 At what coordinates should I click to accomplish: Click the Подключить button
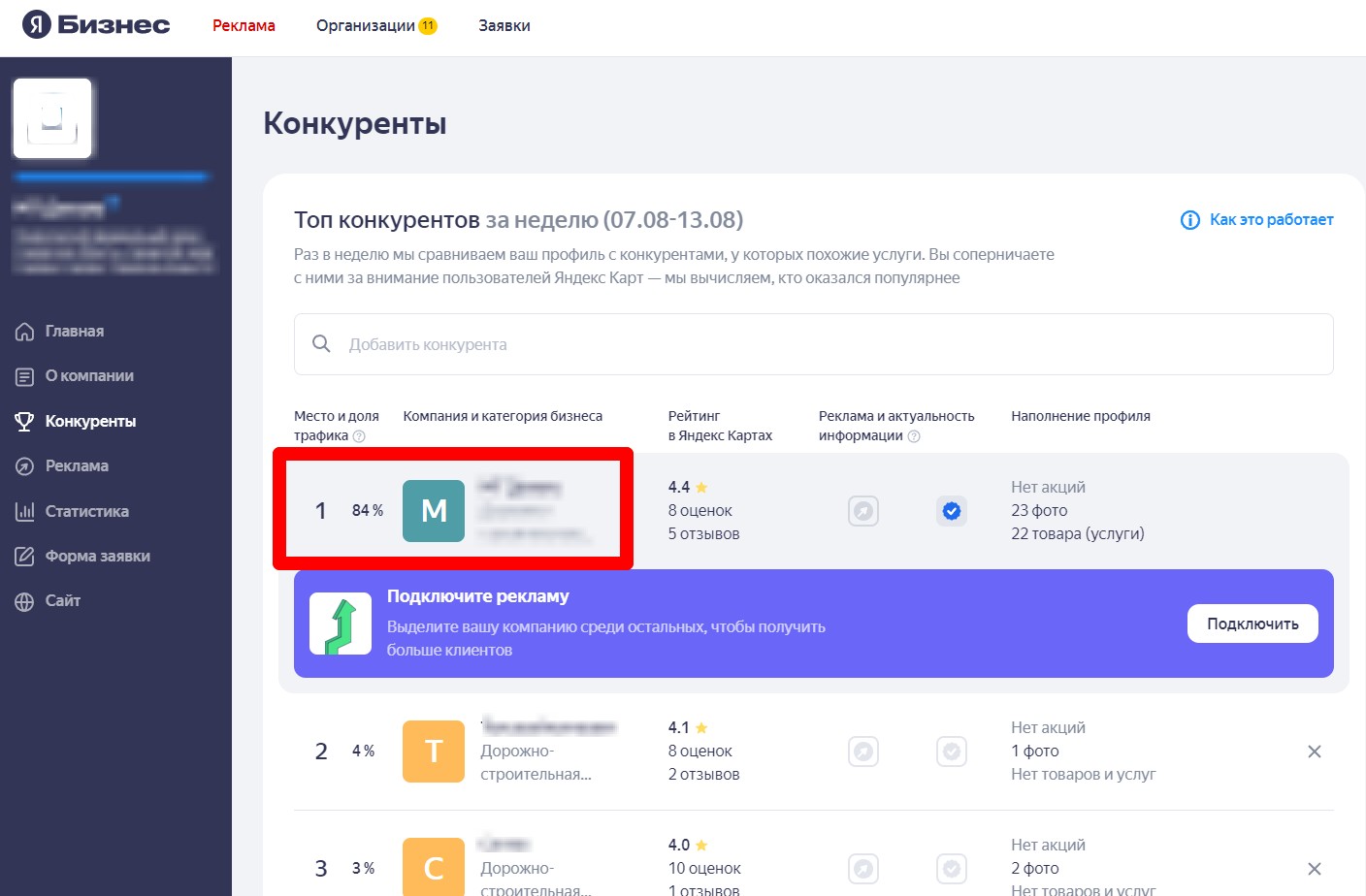[1252, 624]
